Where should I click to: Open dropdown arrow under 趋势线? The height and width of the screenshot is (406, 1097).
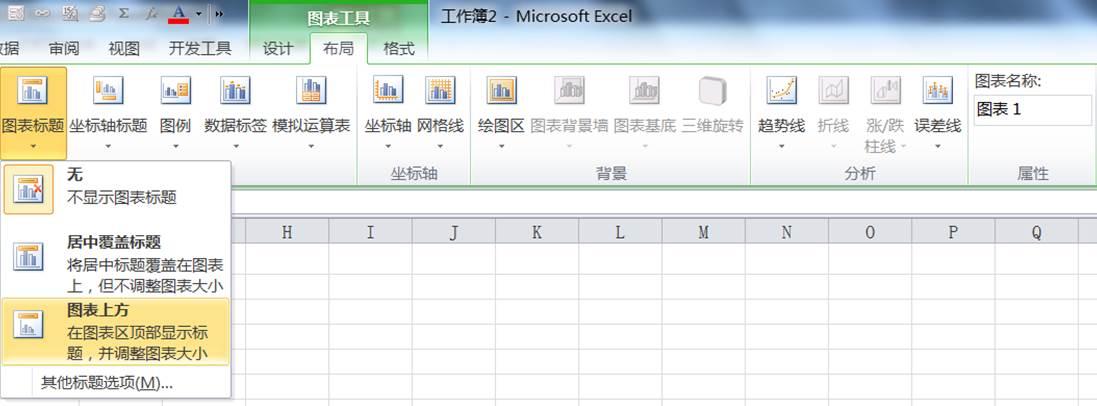pyautogui.click(x=781, y=146)
